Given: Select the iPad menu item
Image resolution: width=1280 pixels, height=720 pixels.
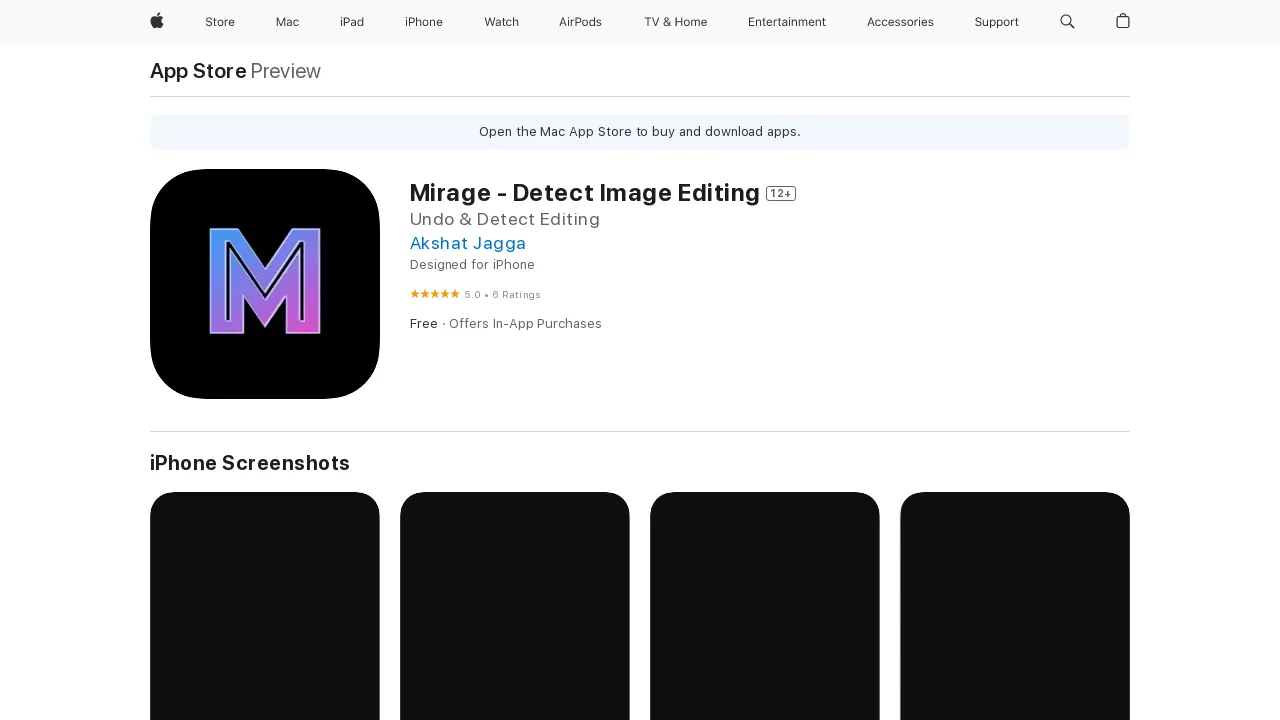Looking at the screenshot, I should coord(352,22).
